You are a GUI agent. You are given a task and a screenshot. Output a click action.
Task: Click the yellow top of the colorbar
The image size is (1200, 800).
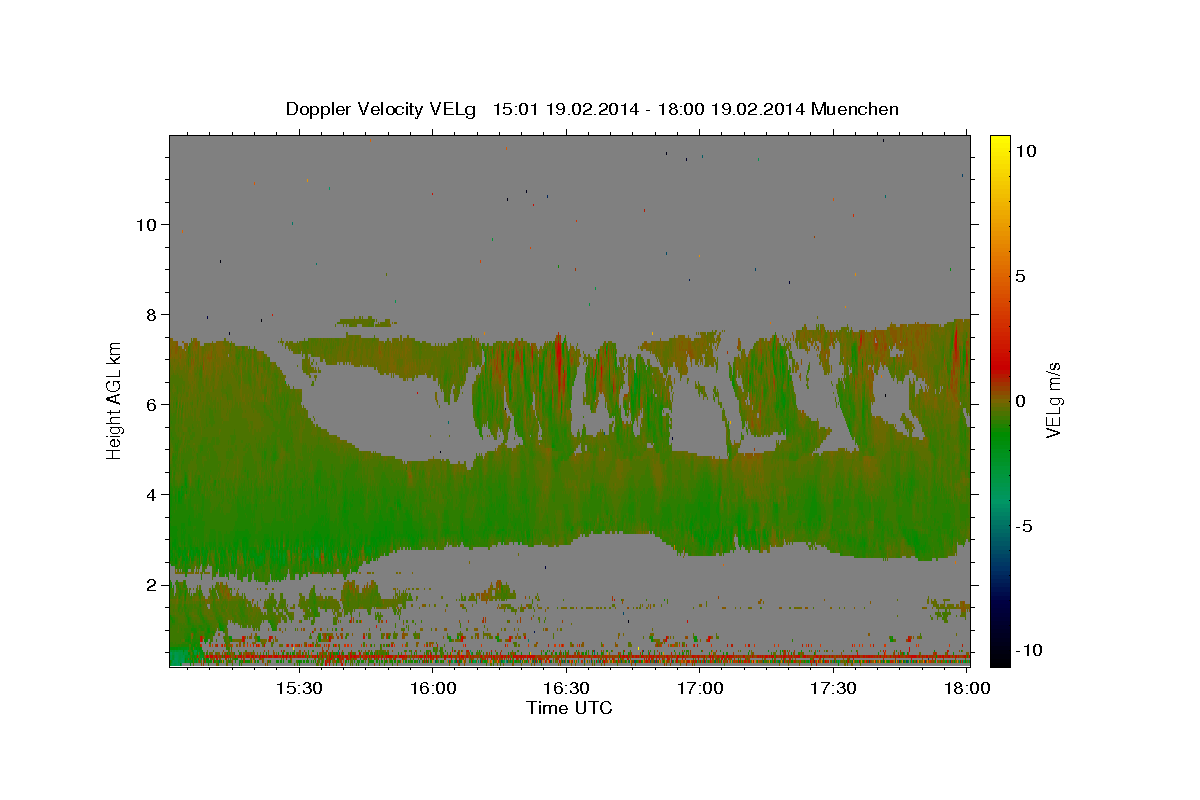click(999, 143)
